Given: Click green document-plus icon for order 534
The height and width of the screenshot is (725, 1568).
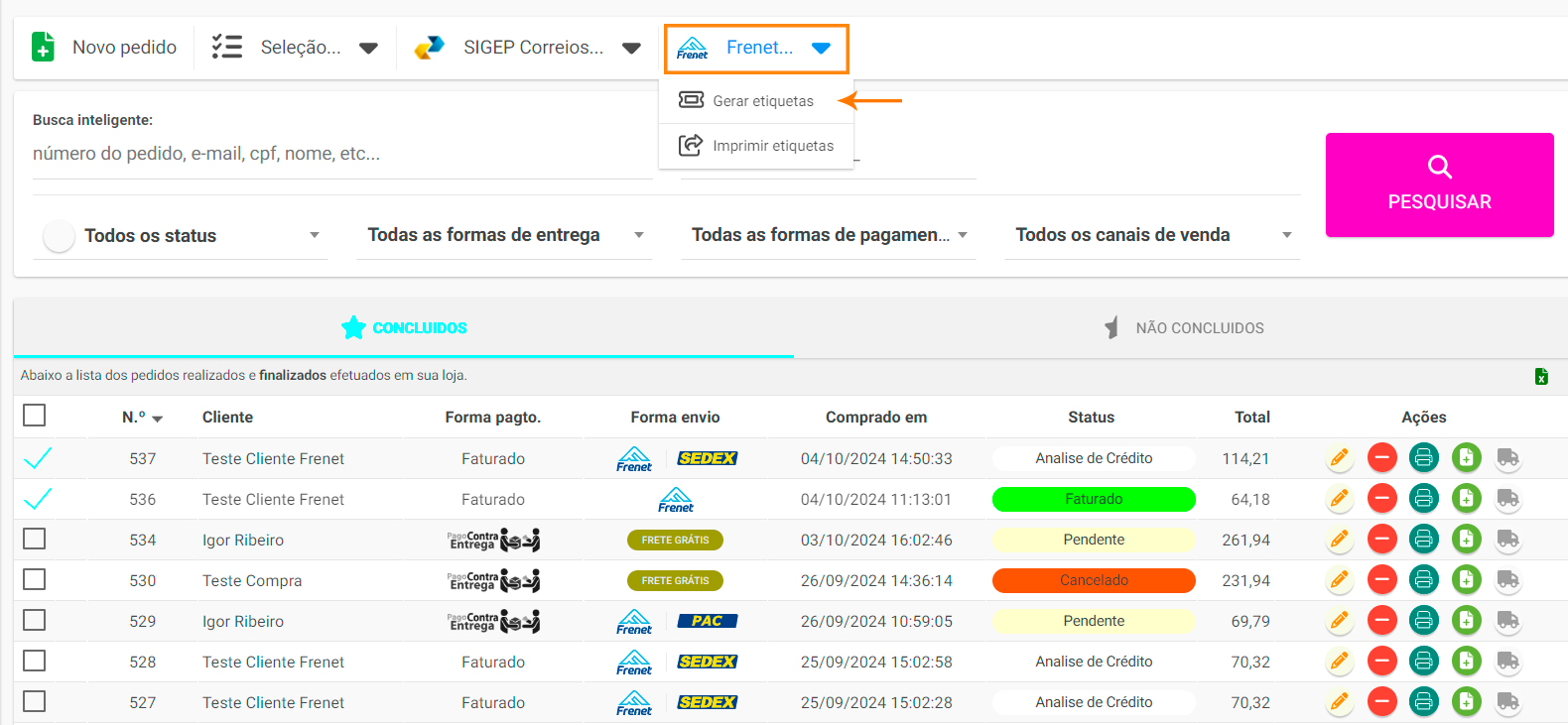Looking at the screenshot, I should point(1467,539).
